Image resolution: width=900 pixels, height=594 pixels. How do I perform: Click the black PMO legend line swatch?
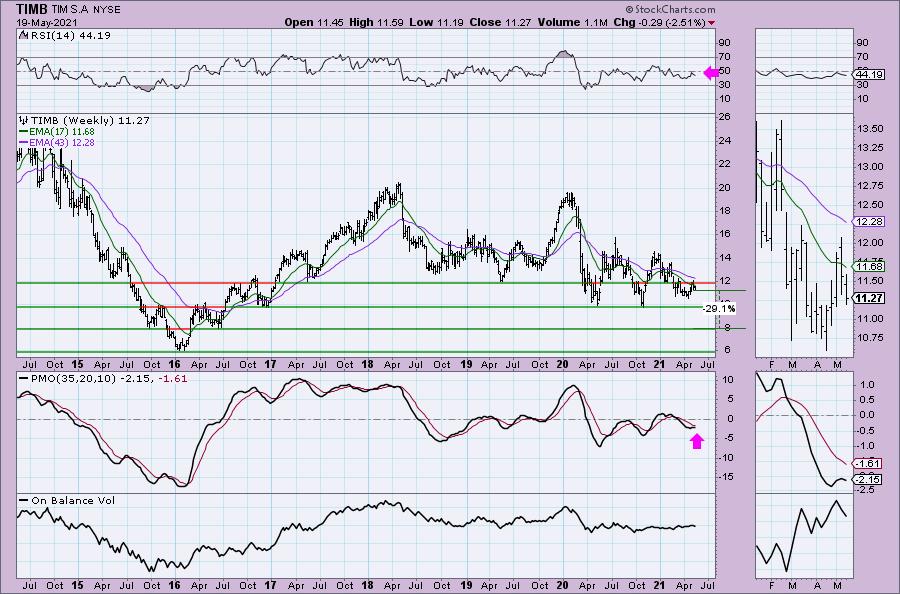[24, 379]
